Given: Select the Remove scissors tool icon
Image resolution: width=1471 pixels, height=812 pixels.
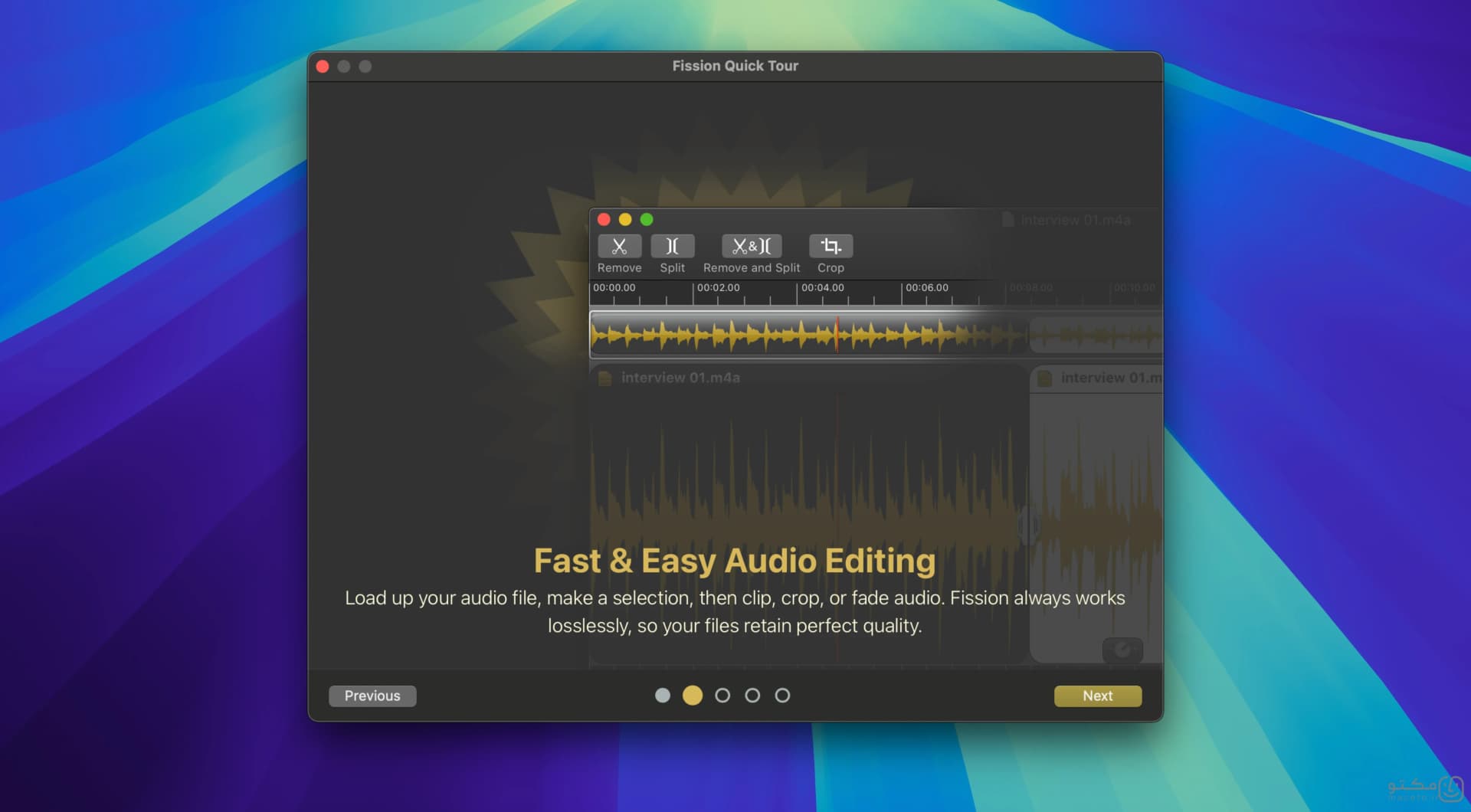Looking at the screenshot, I should tap(619, 246).
